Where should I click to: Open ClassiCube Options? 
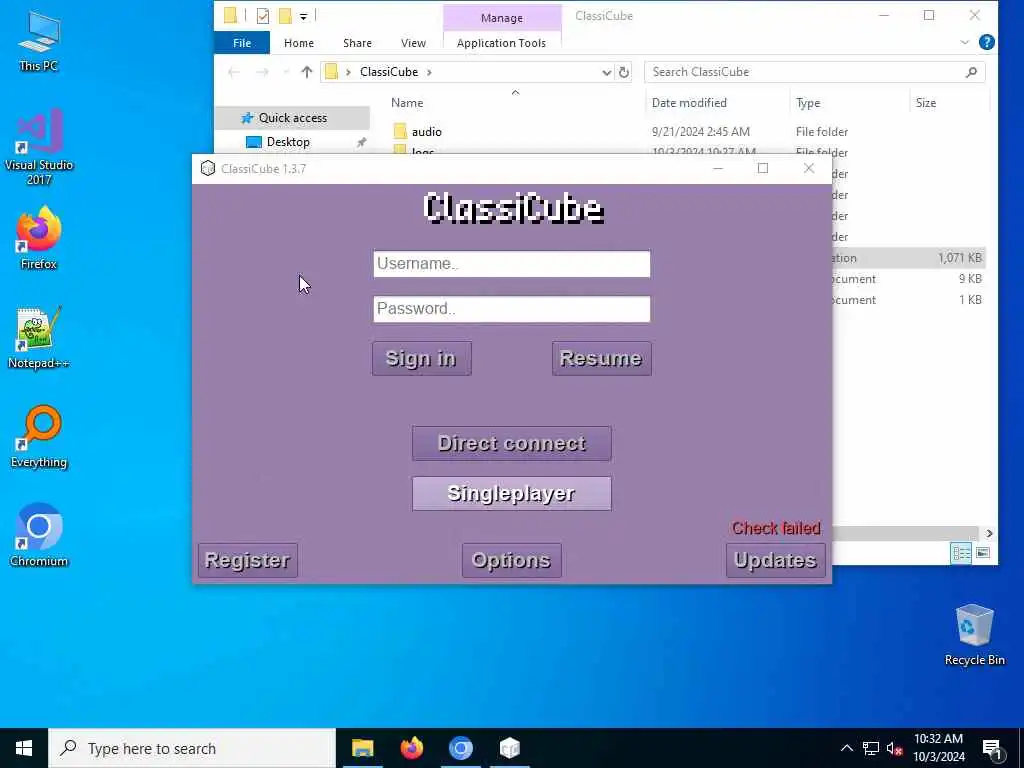pyautogui.click(x=511, y=560)
